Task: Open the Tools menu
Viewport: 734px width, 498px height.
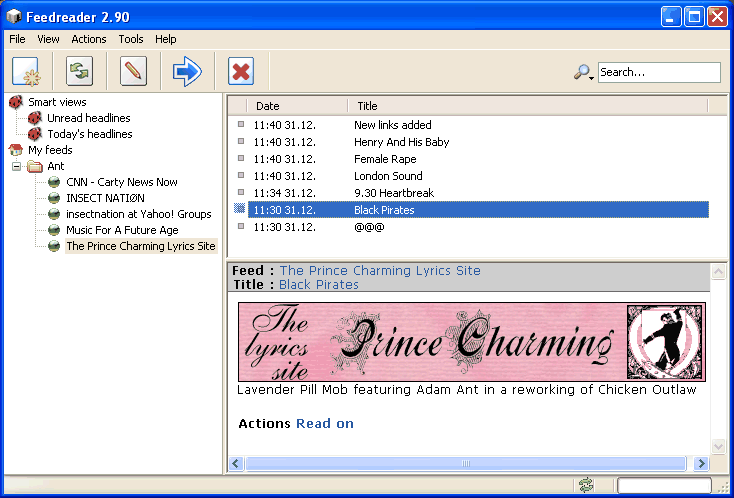Action: point(131,39)
